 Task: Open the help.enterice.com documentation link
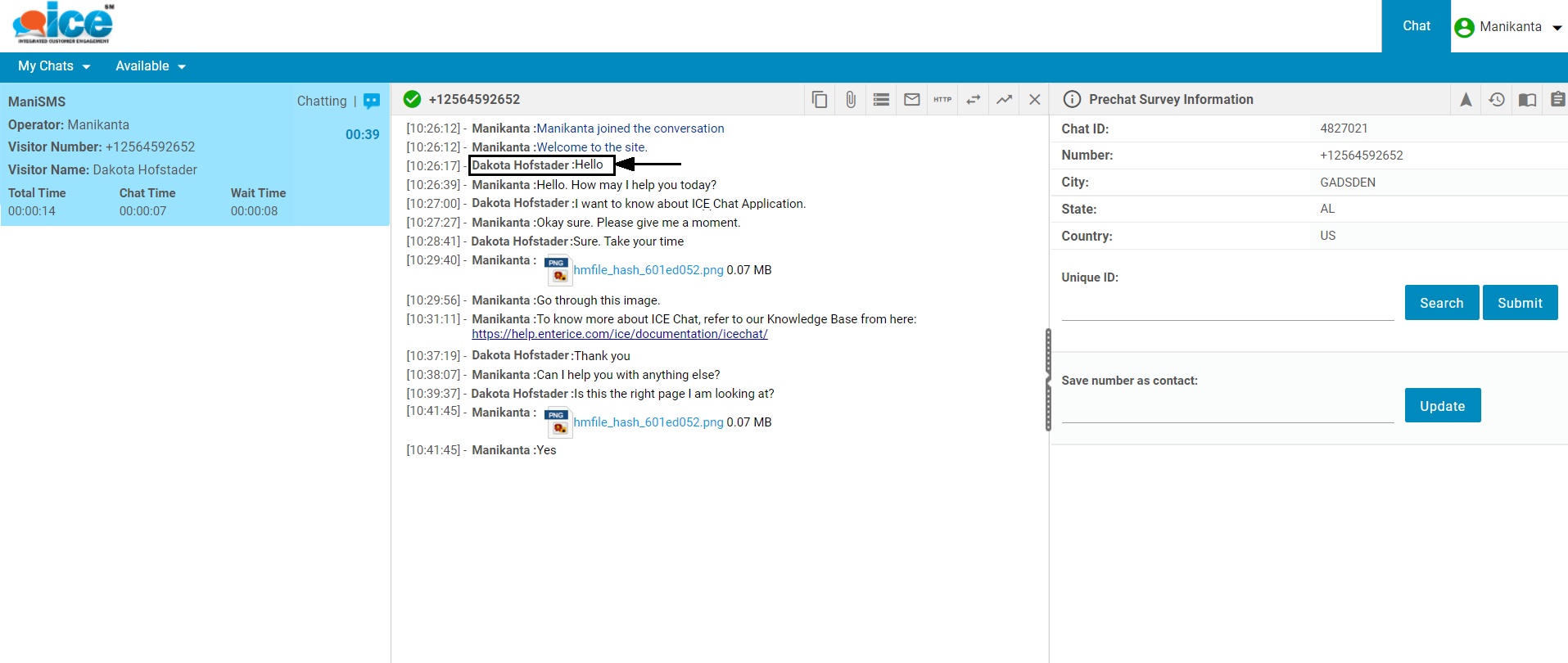[619, 334]
